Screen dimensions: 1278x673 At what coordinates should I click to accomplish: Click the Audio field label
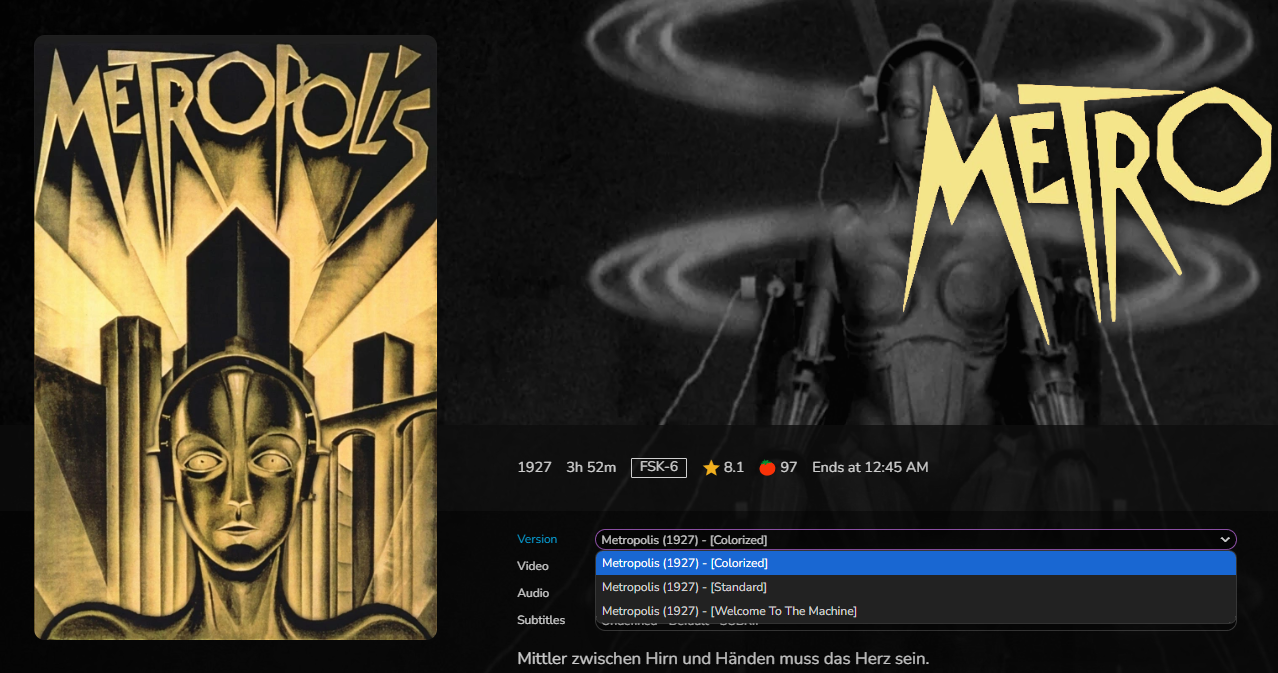(x=533, y=593)
